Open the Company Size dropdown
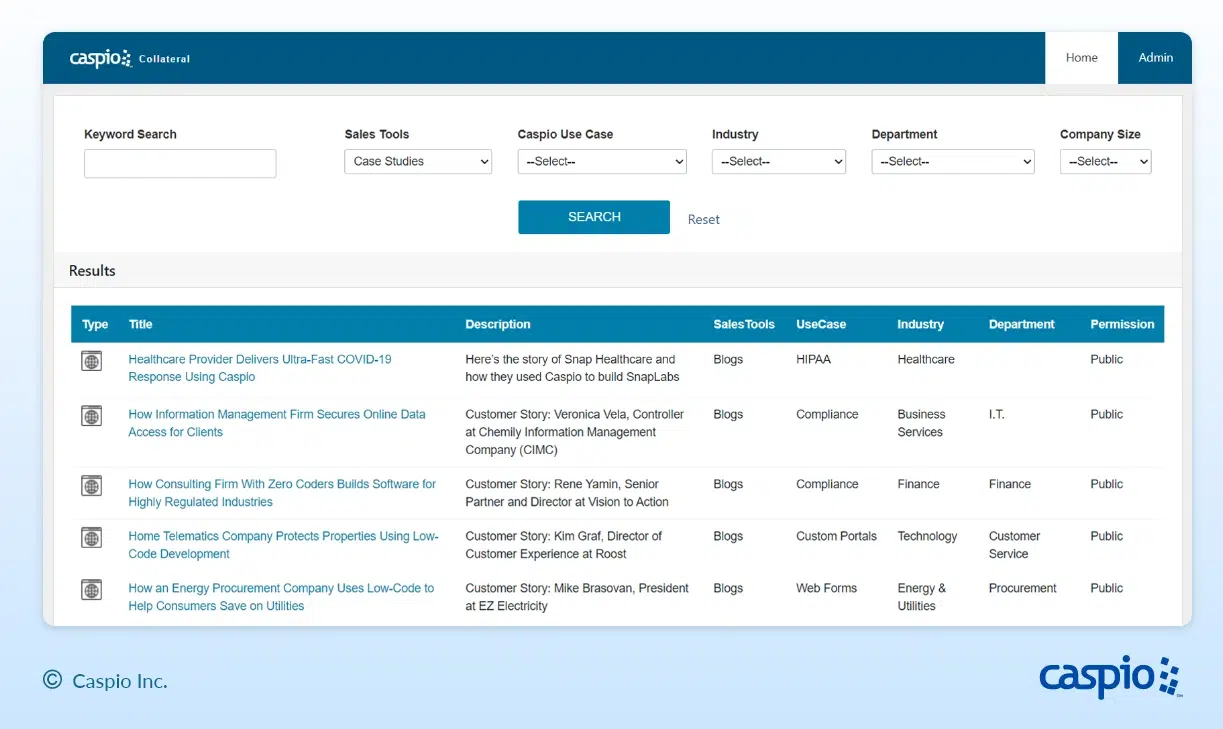The width and height of the screenshot is (1223, 729). [x=1105, y=161]
